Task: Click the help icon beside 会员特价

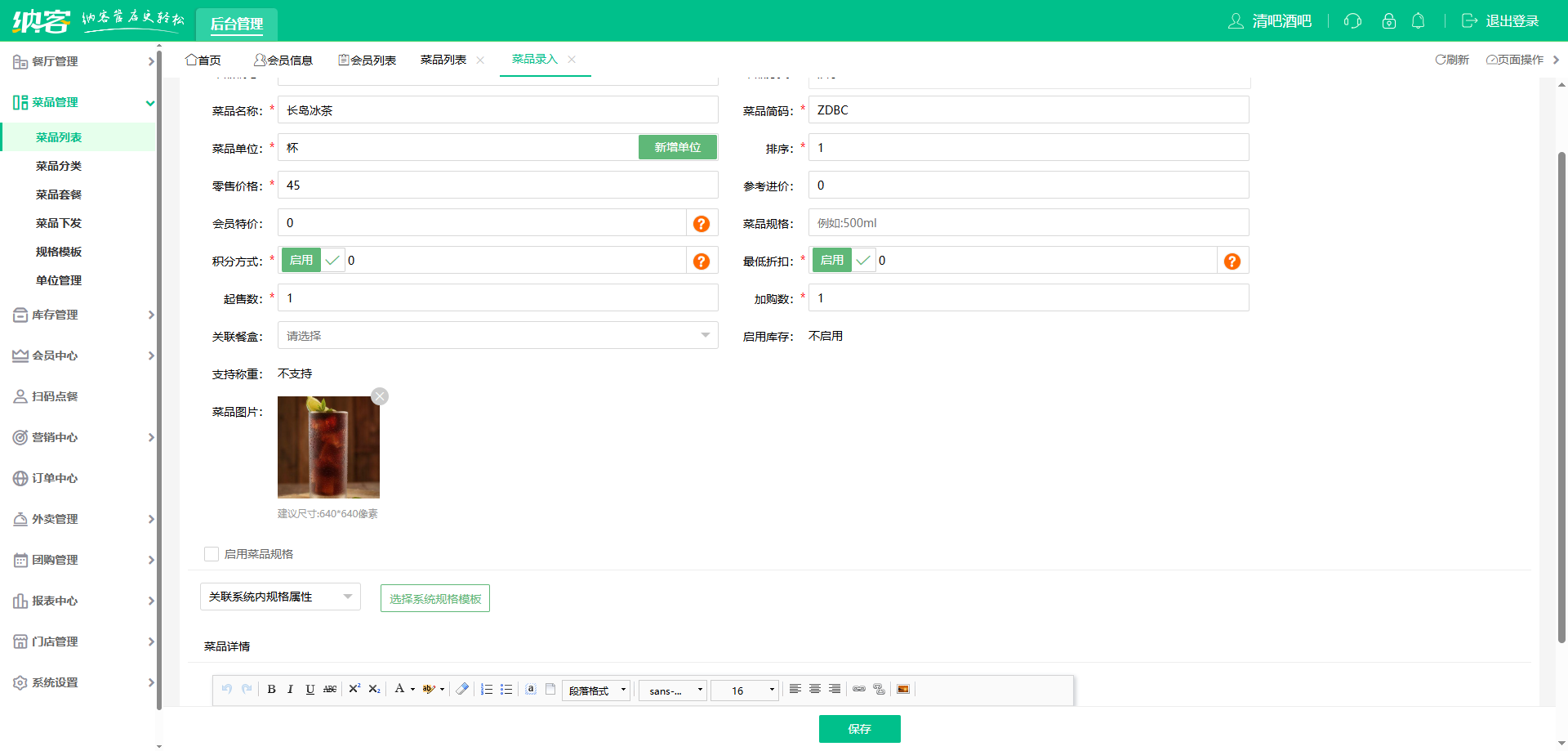Action: 701,222
